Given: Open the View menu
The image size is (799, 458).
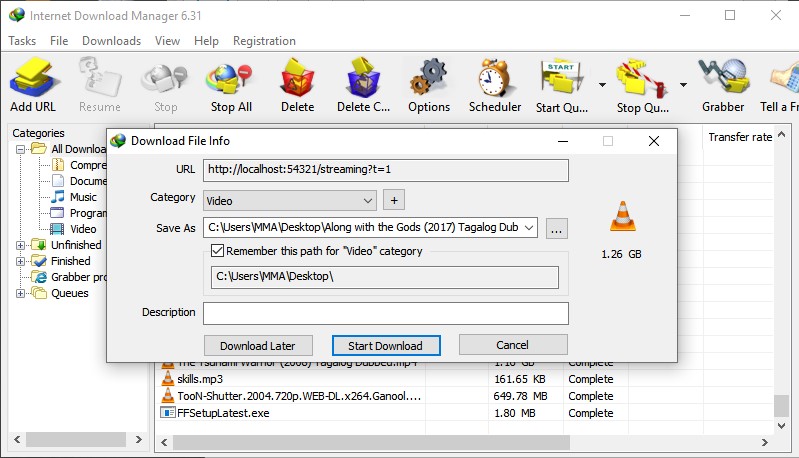Looking at the screenshot, I should tap(167, 41).
